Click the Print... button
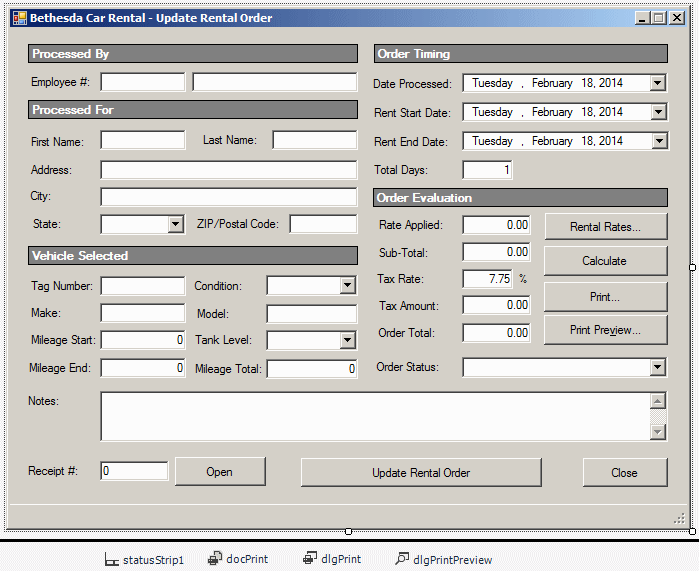This screenshot has width=699, height=571. 605,297
